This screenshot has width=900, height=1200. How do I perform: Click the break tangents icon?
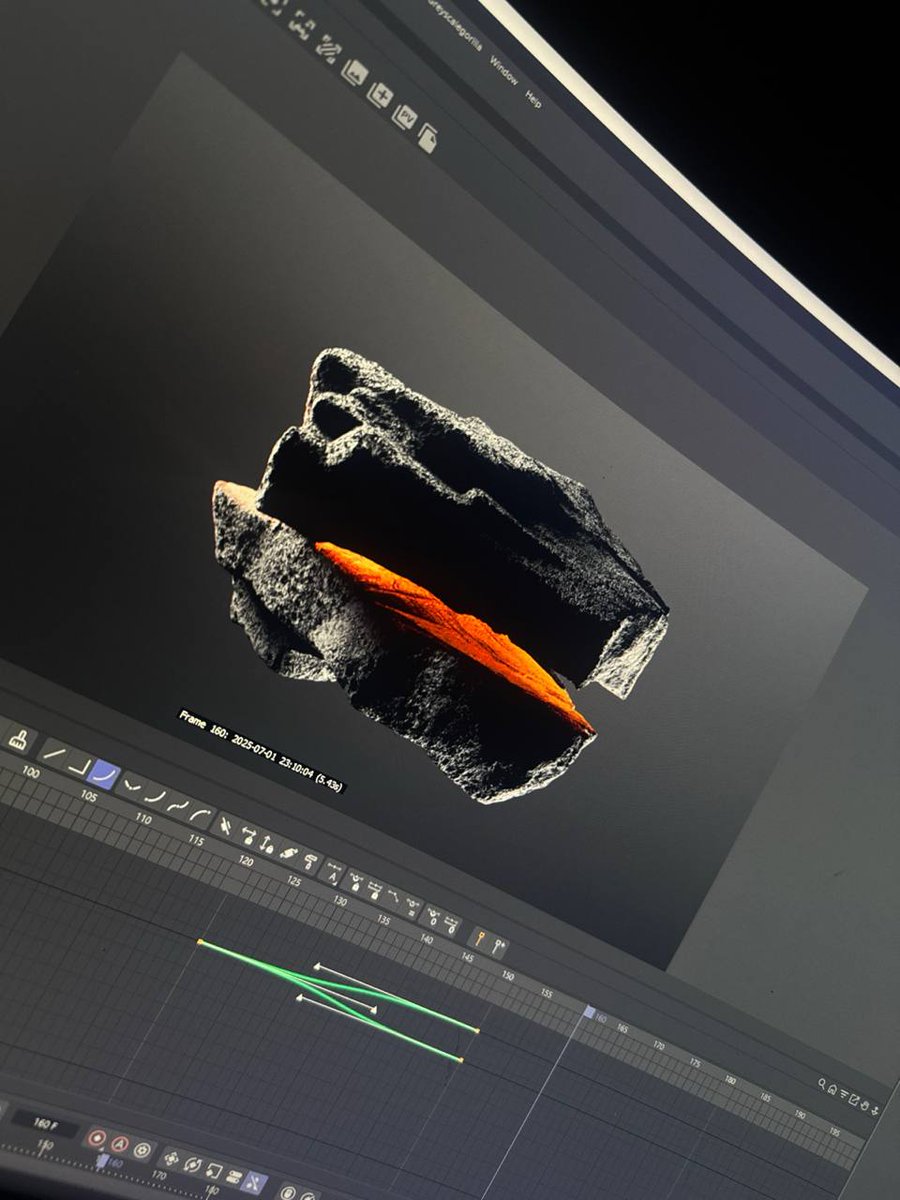226,827
